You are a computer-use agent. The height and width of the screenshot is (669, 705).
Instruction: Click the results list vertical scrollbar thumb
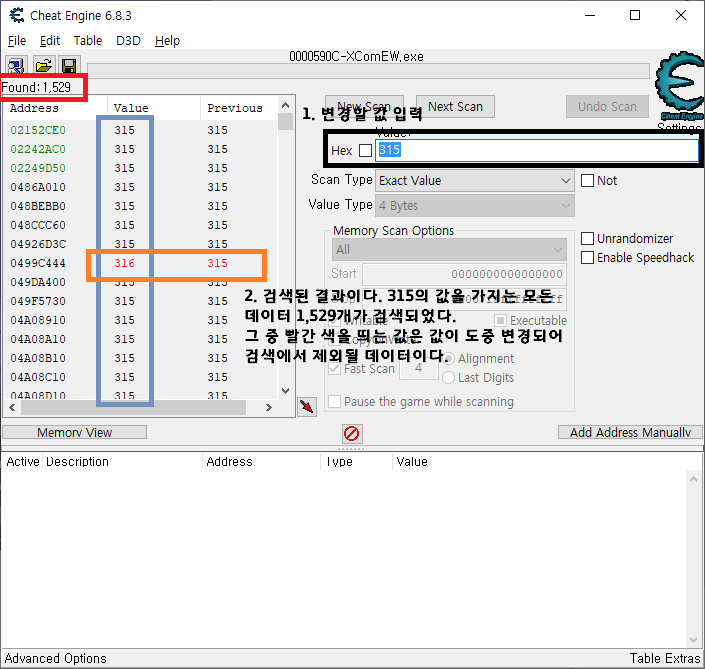point(285,121)
